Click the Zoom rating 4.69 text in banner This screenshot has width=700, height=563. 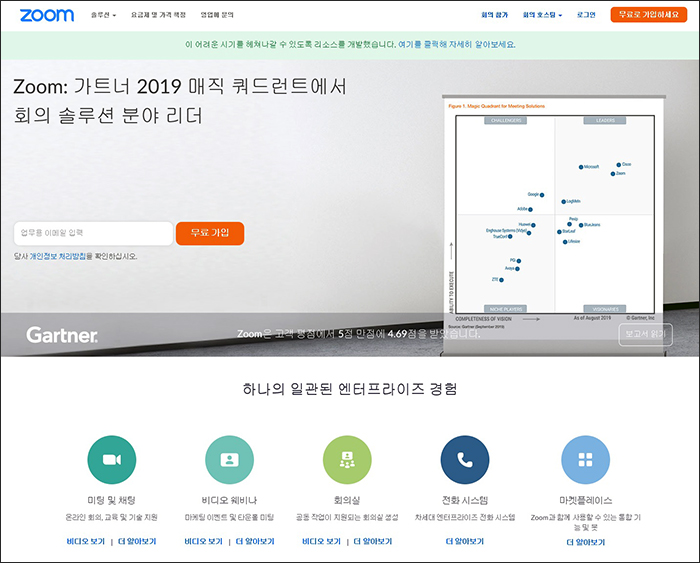click(x=358, y=334)
